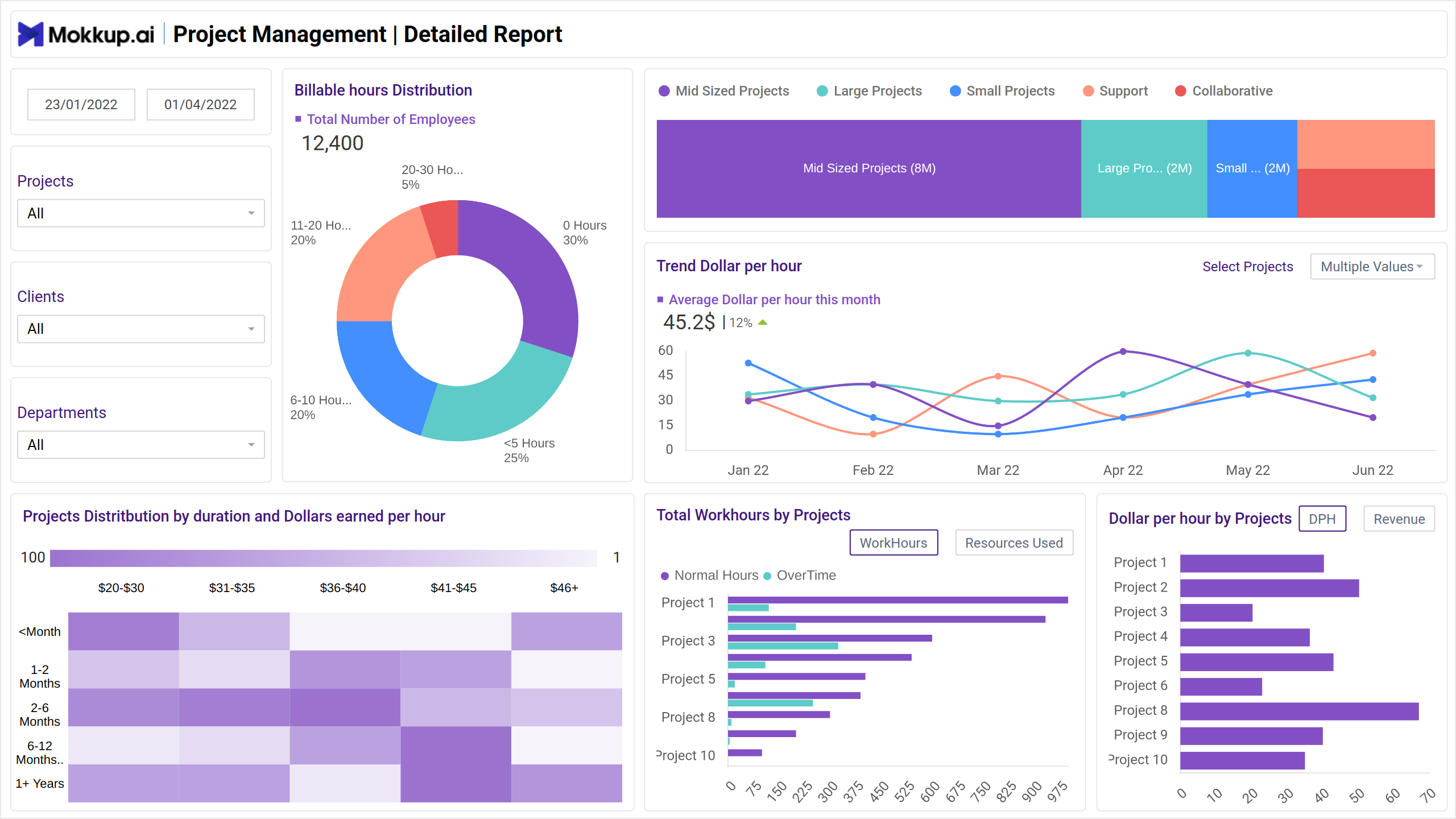Open the Departments filter dropdown
Viewport: 1456px width, 819px height.
pyautogui.click(x=141, y=445)
